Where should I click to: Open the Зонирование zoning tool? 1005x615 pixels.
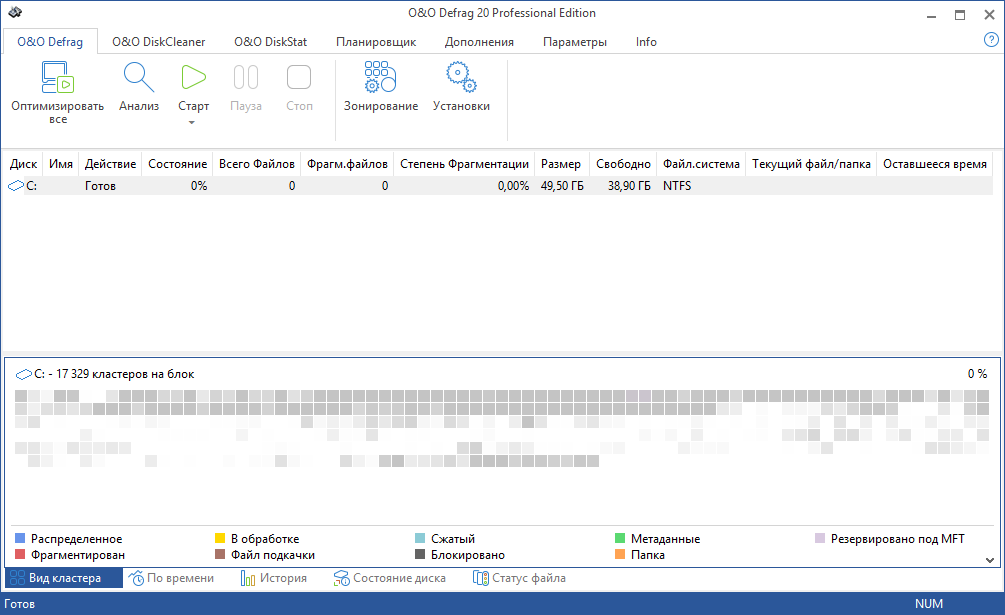[x=381, y=77]
